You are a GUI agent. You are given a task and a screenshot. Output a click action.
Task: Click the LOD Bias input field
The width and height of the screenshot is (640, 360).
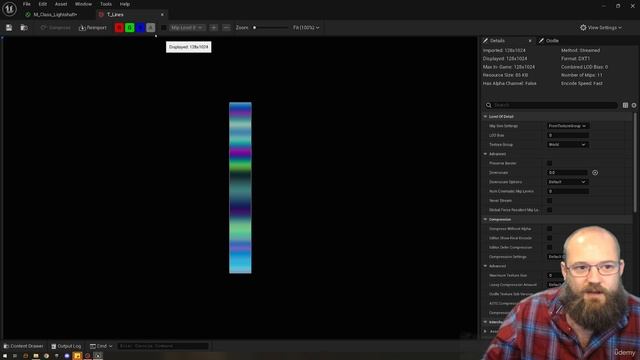[x=568, y=135]
